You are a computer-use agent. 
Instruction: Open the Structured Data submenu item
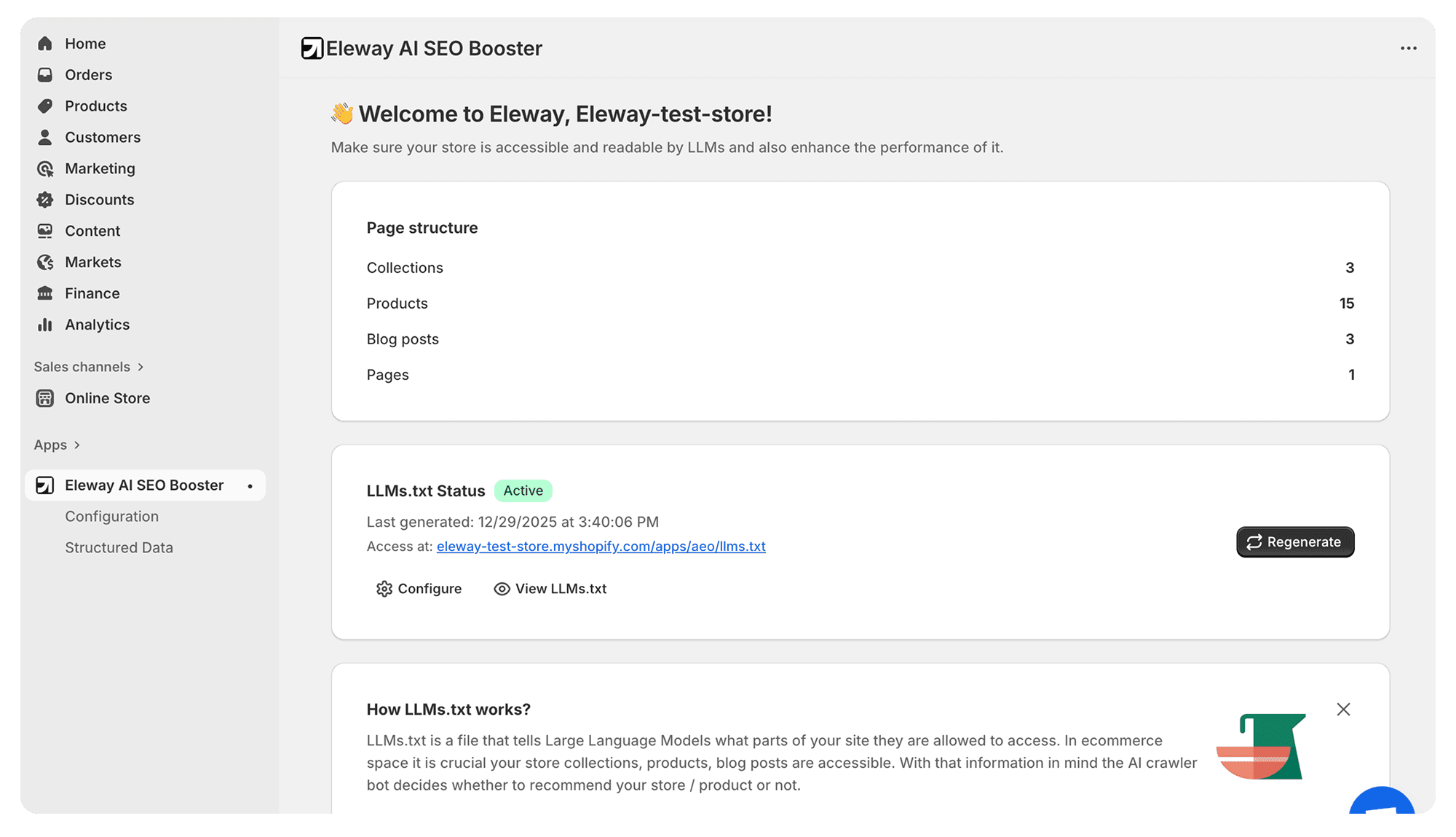click(x=119, y=547)
